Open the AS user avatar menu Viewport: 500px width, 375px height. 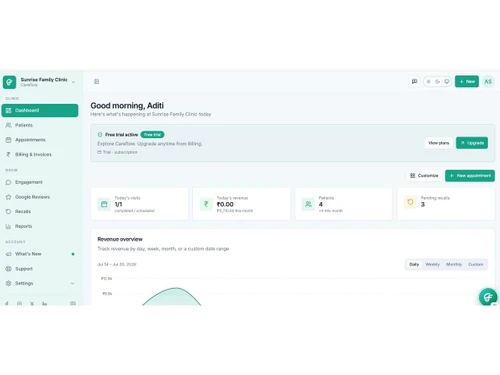[488, 81]
